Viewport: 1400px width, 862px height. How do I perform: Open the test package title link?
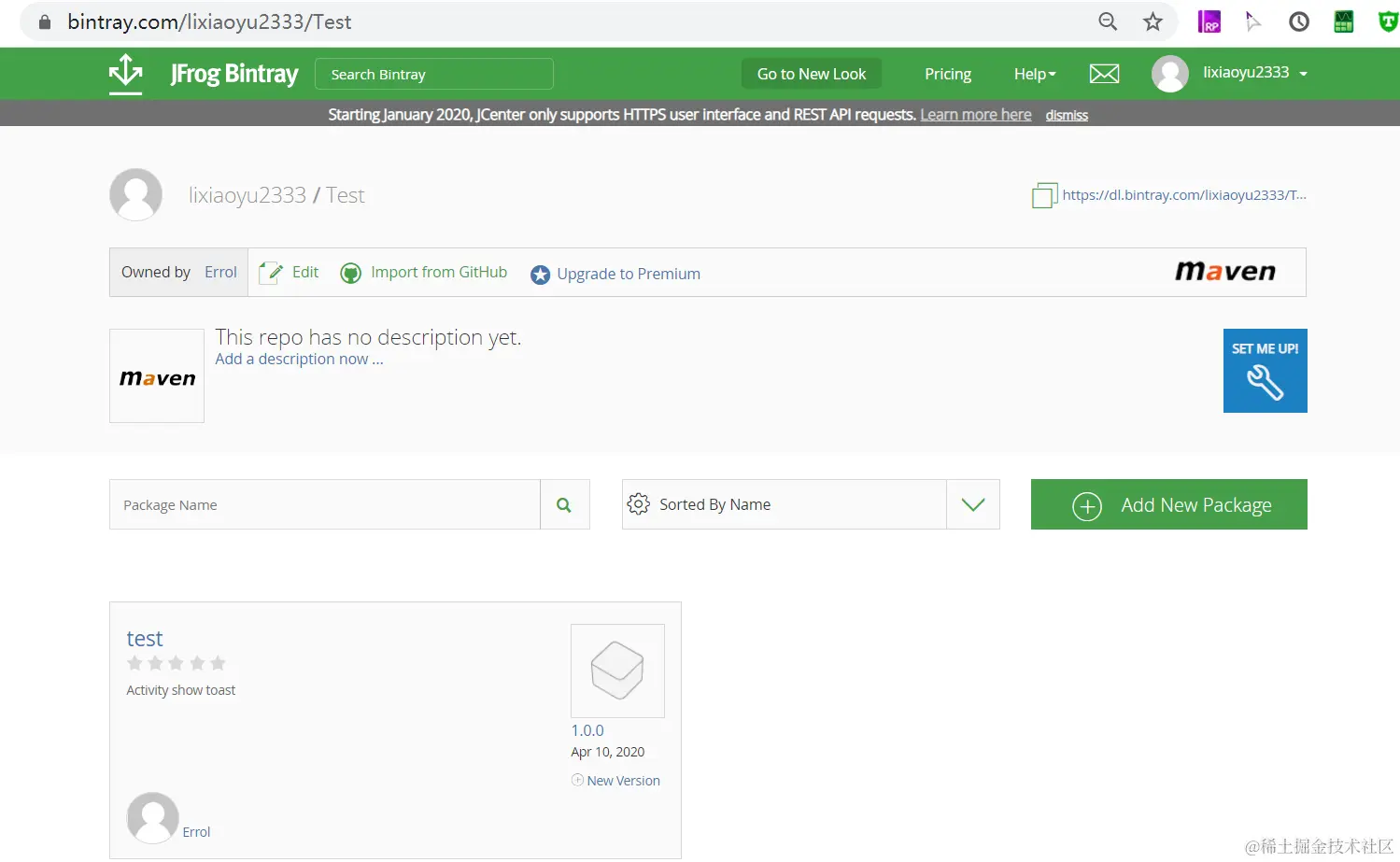145,639
